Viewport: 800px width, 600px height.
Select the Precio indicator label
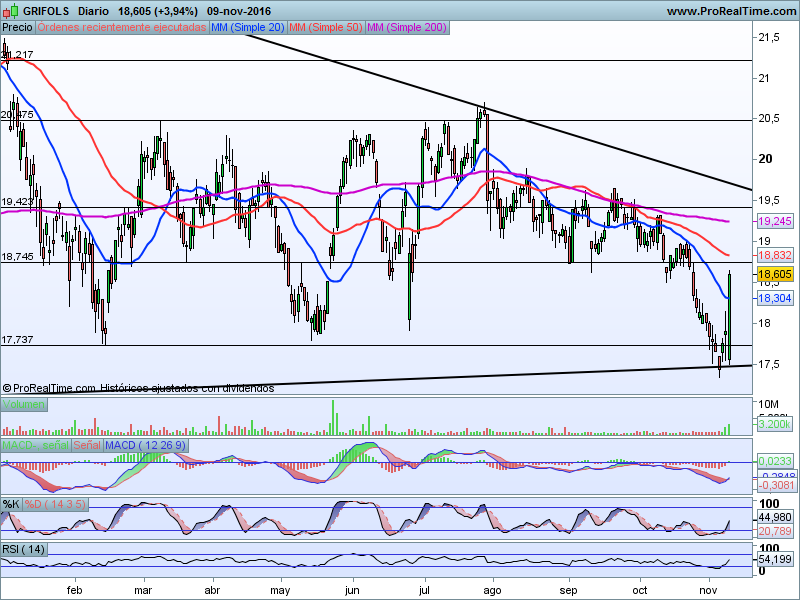coord(18,28)
